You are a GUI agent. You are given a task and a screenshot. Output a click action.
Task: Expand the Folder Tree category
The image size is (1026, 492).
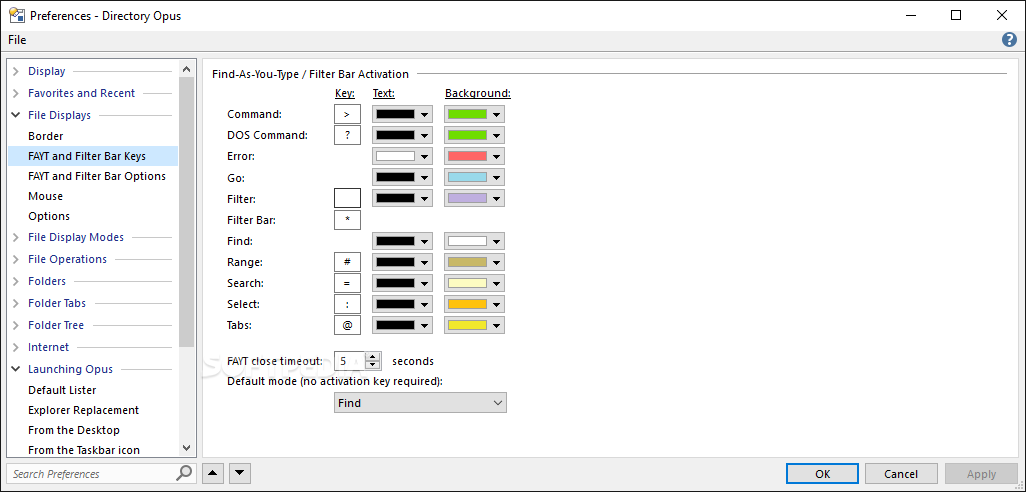[16, 325]
